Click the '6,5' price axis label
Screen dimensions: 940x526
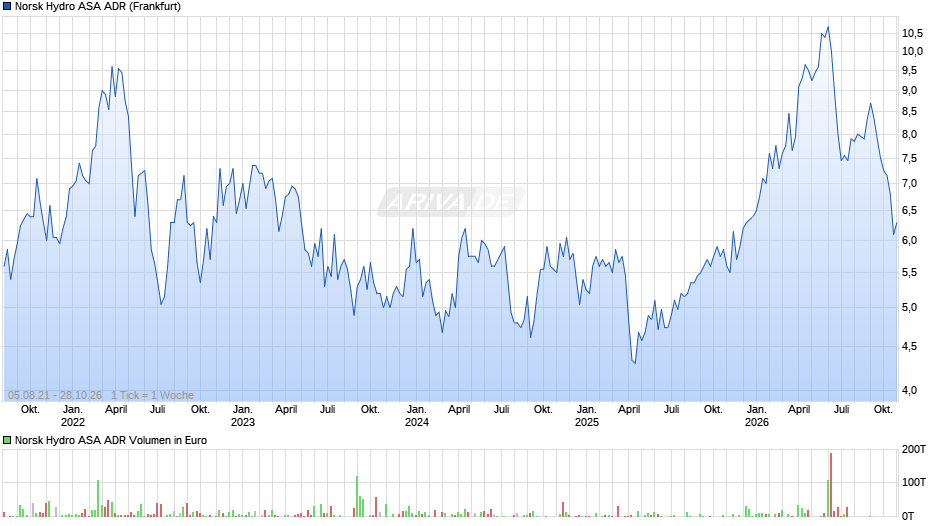(909, 211)
